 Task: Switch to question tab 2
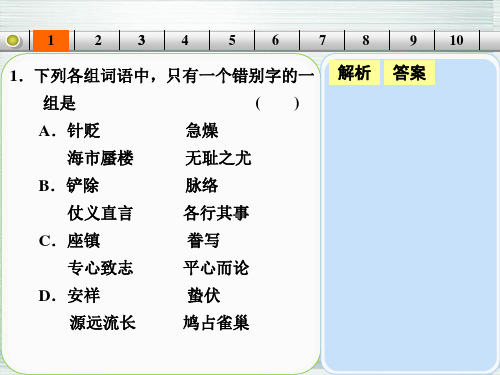pyautogui.click(x=97, y=40)
